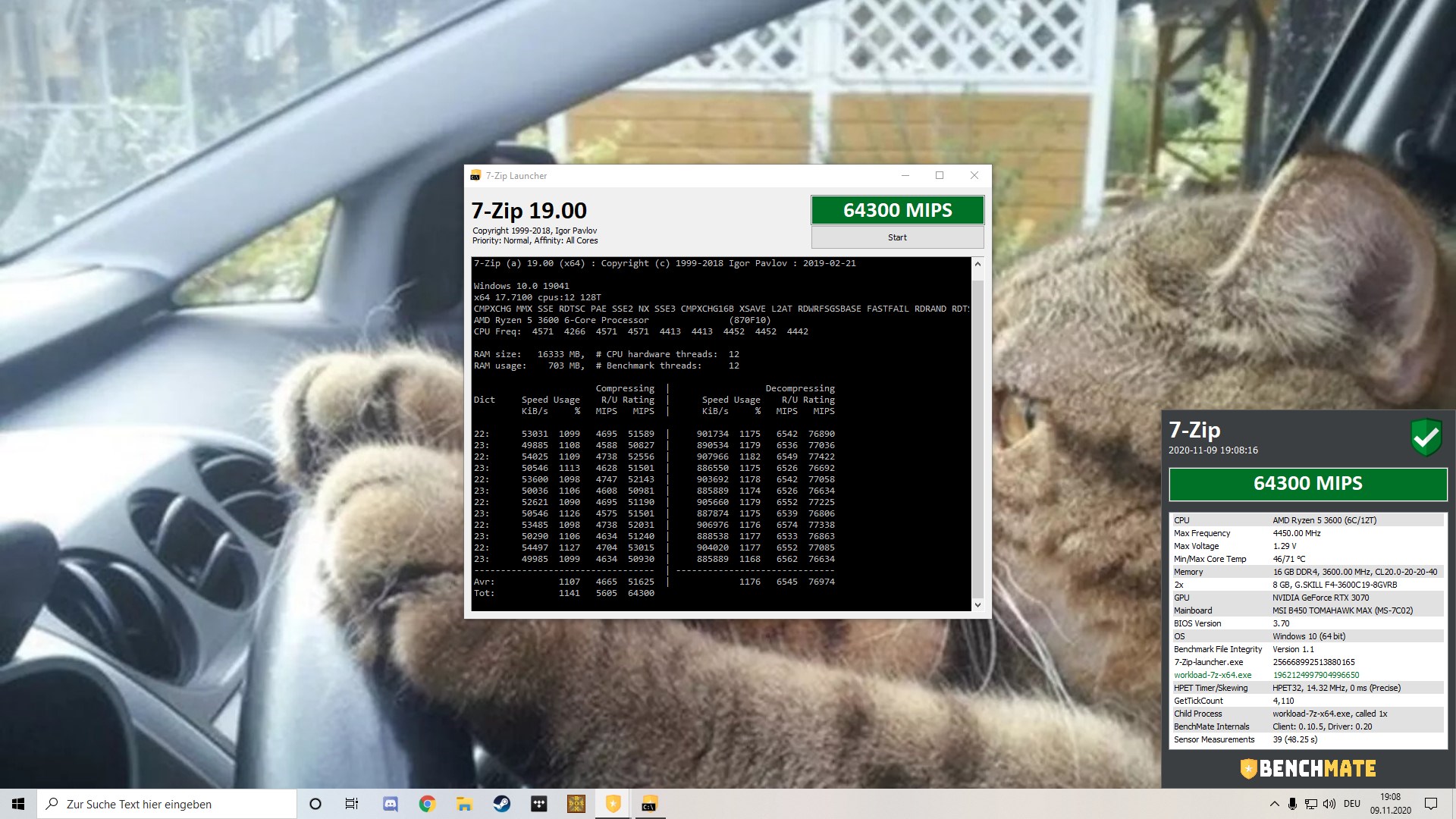Click the console scrollbar up arrow
This screenshot has width=1456, height=819.
tap(977, 264)
